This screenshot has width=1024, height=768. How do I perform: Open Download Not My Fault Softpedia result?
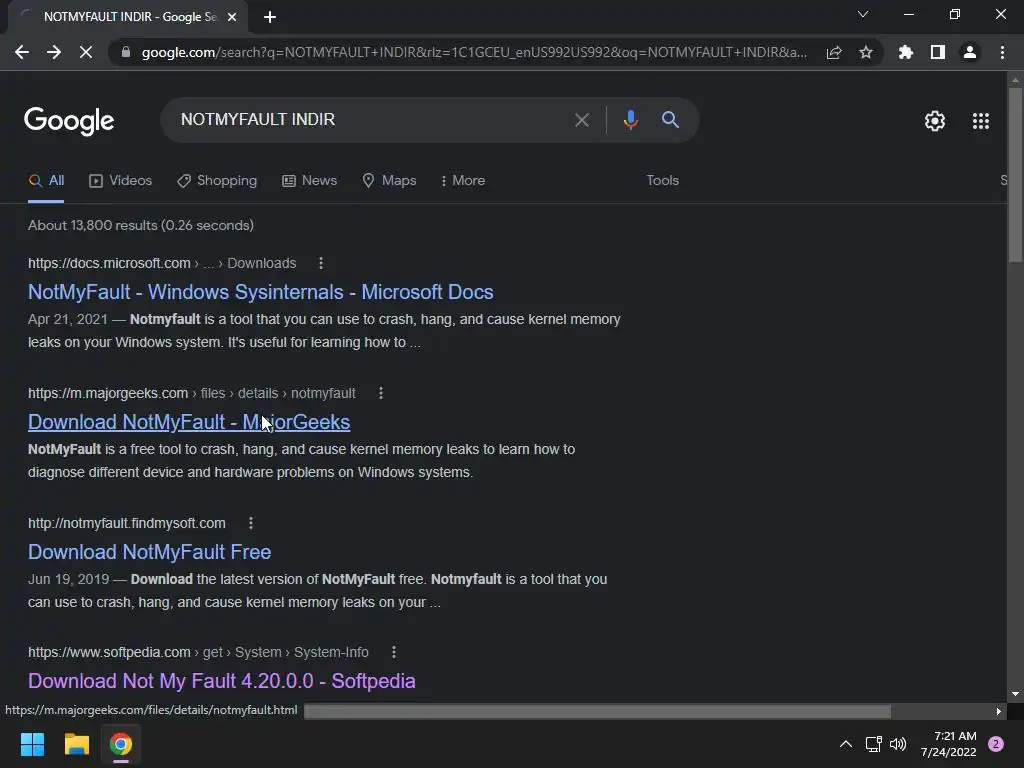[221, 681]
